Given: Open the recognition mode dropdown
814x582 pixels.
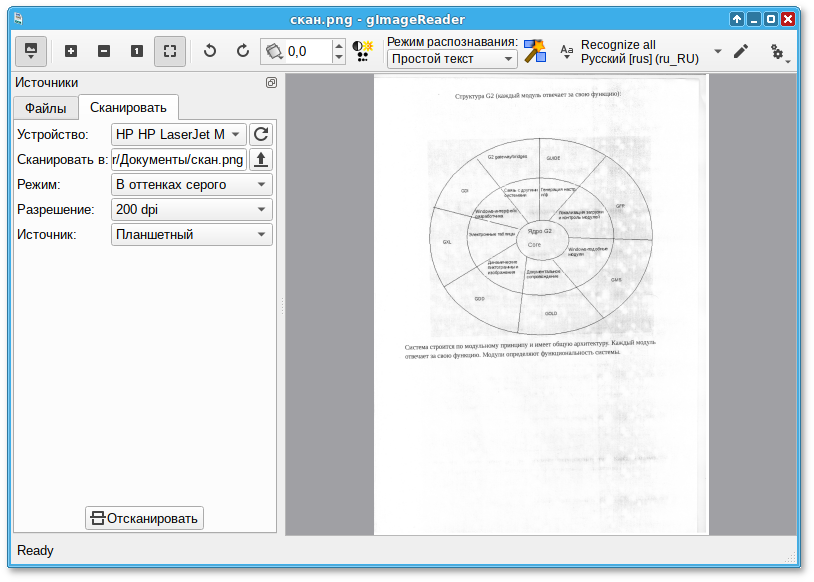Looking at the screenshot, I should pos(452,59).
